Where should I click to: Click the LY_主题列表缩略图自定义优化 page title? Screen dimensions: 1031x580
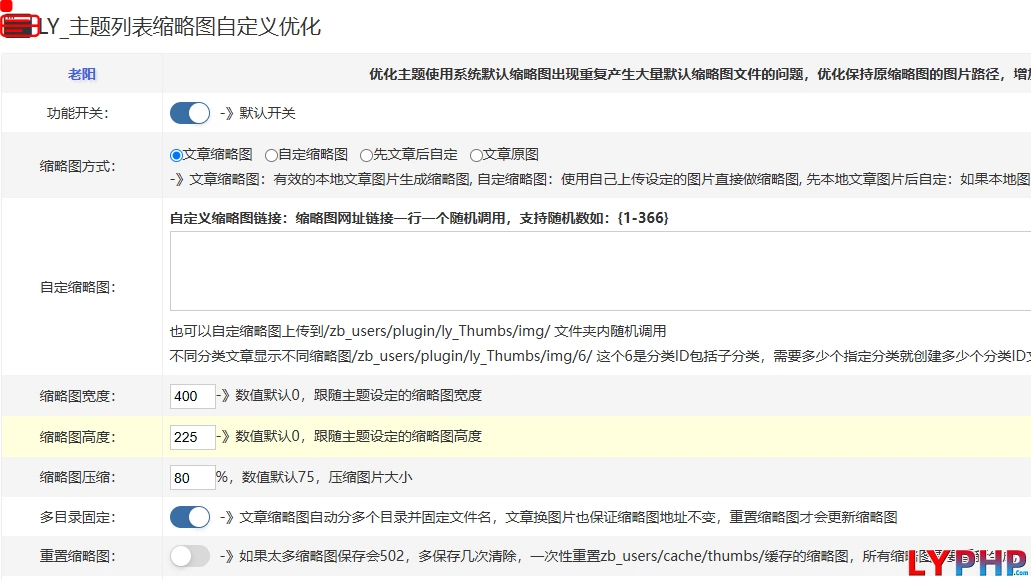click(x=180, y=27)
